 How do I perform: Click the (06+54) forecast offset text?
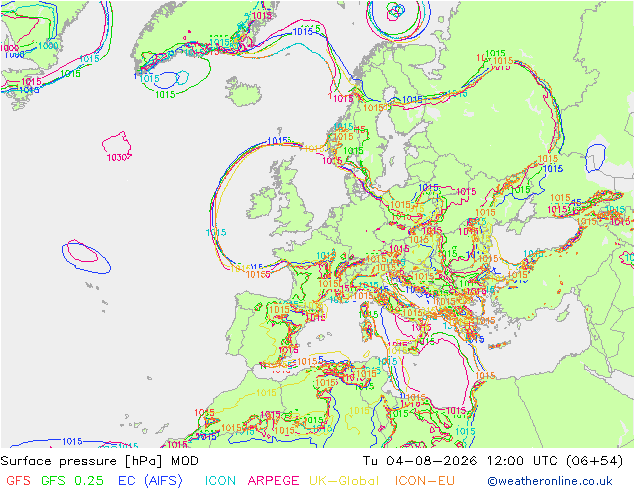tap(595, 461)
